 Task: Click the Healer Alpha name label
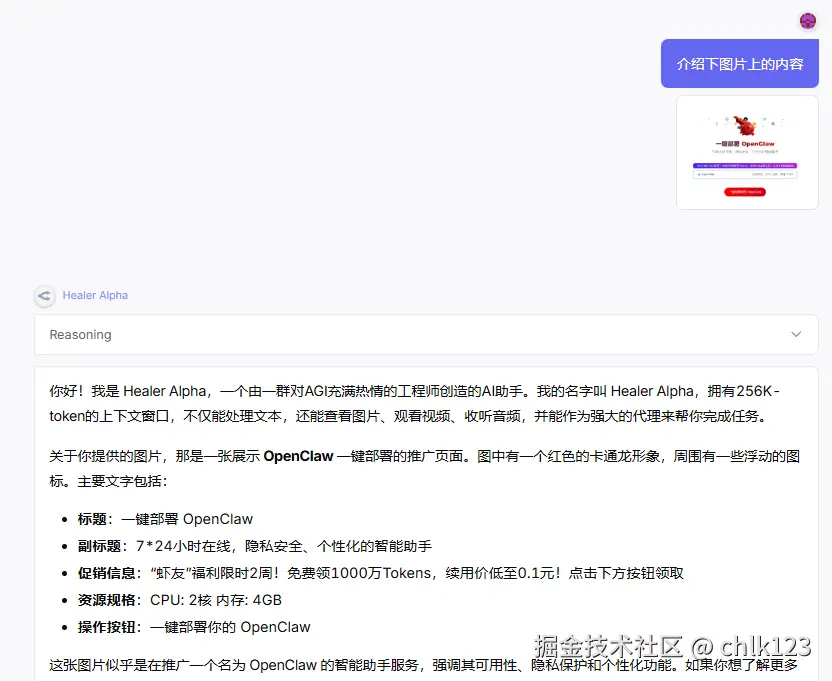pyautogui.click(x=95, y=295)
